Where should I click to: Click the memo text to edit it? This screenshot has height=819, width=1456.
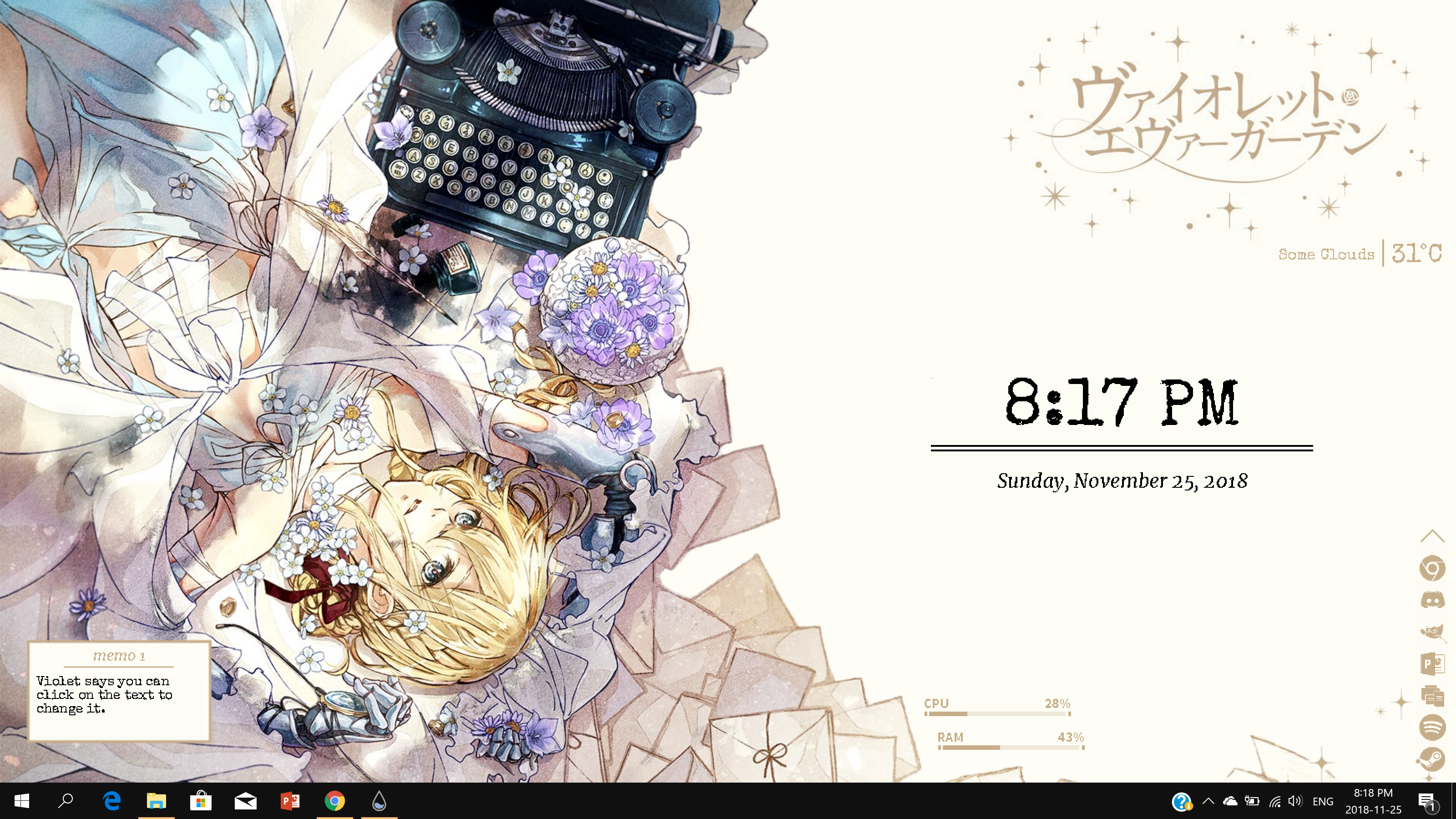click(104, 695)
